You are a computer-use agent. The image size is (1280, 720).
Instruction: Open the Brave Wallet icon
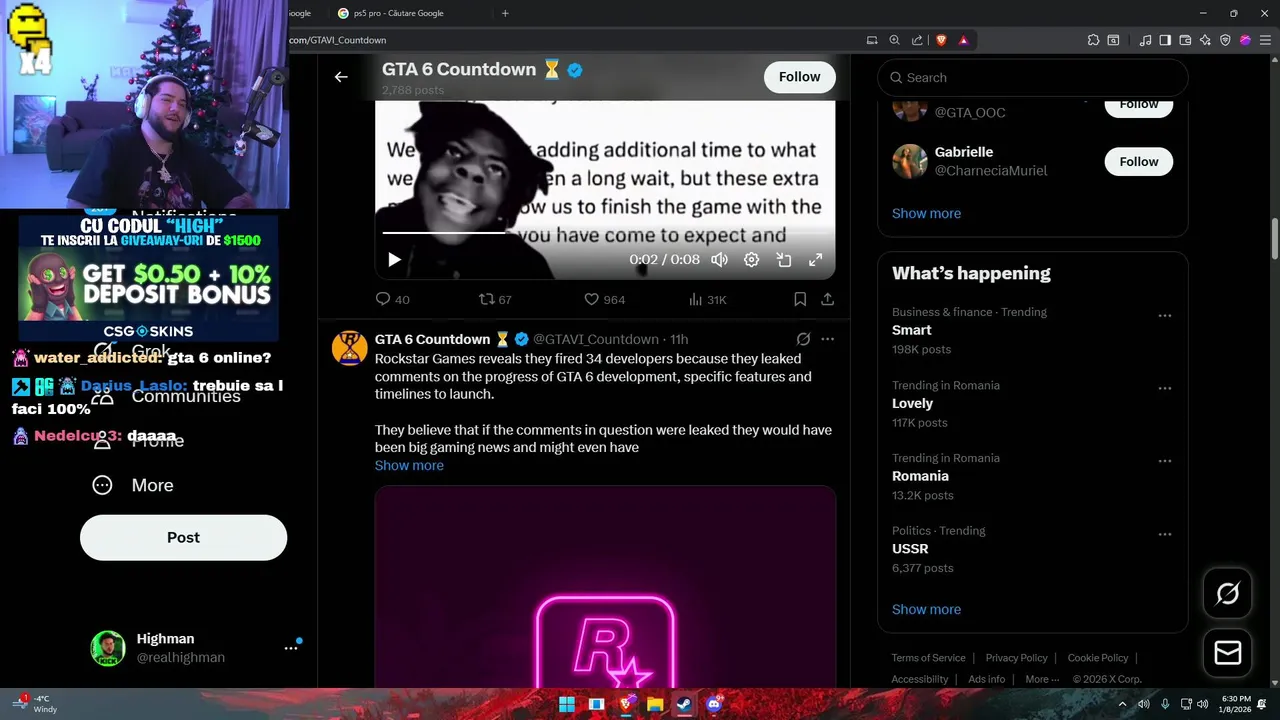coord(1185,40)
